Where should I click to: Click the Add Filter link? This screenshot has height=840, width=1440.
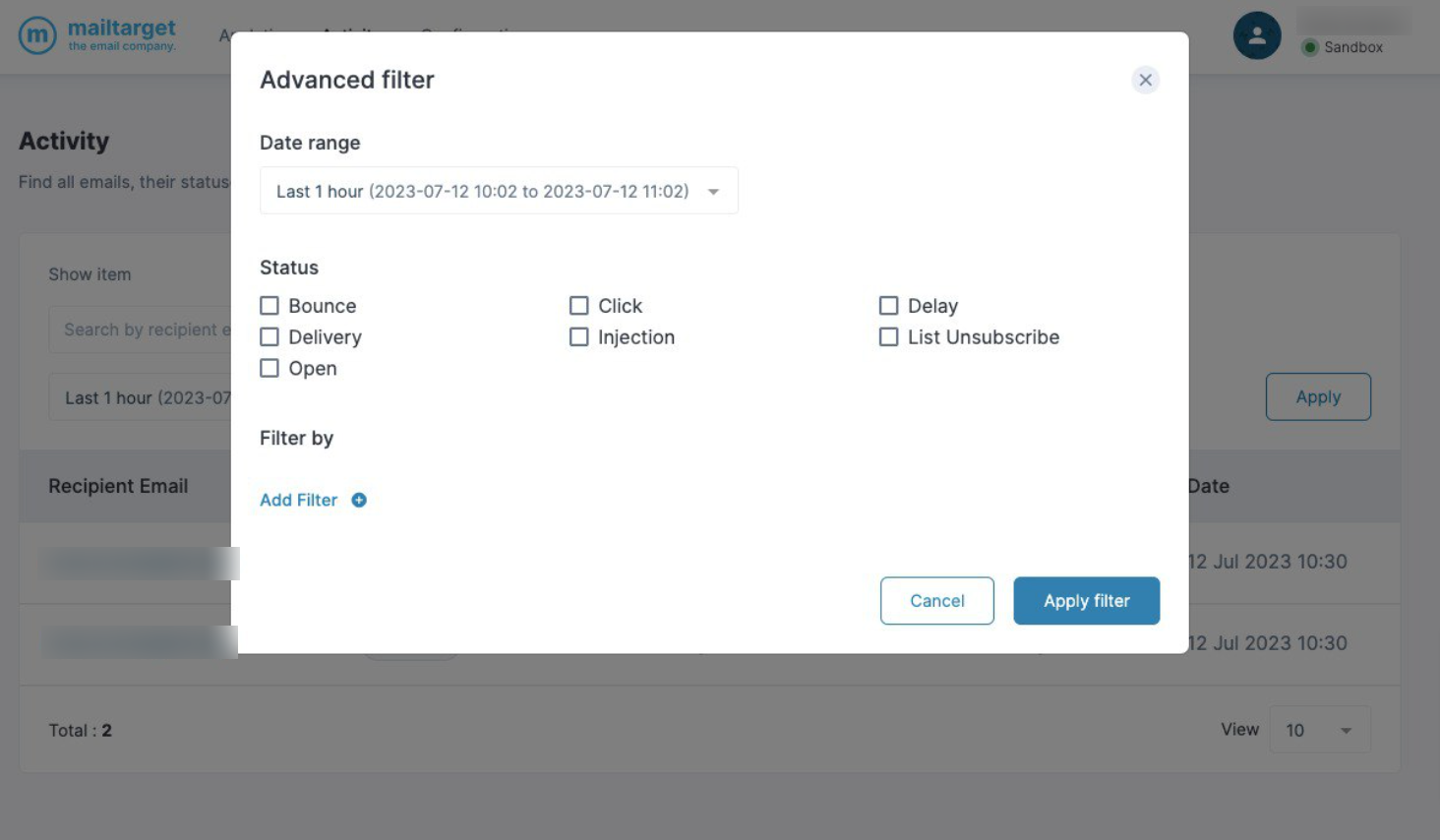pyautogui.click(x=298, y=500)
